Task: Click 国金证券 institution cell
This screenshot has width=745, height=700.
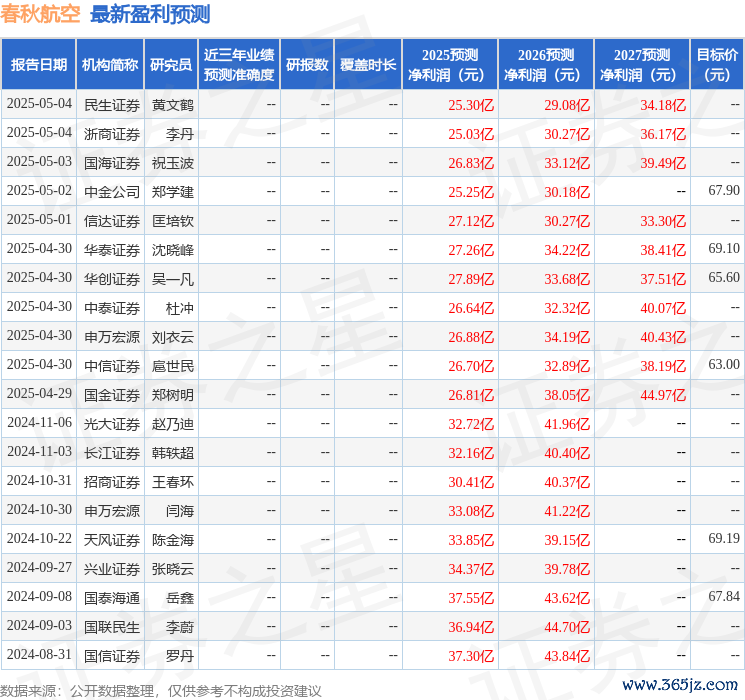Action: pyautogui.click(x=112, y=395)
